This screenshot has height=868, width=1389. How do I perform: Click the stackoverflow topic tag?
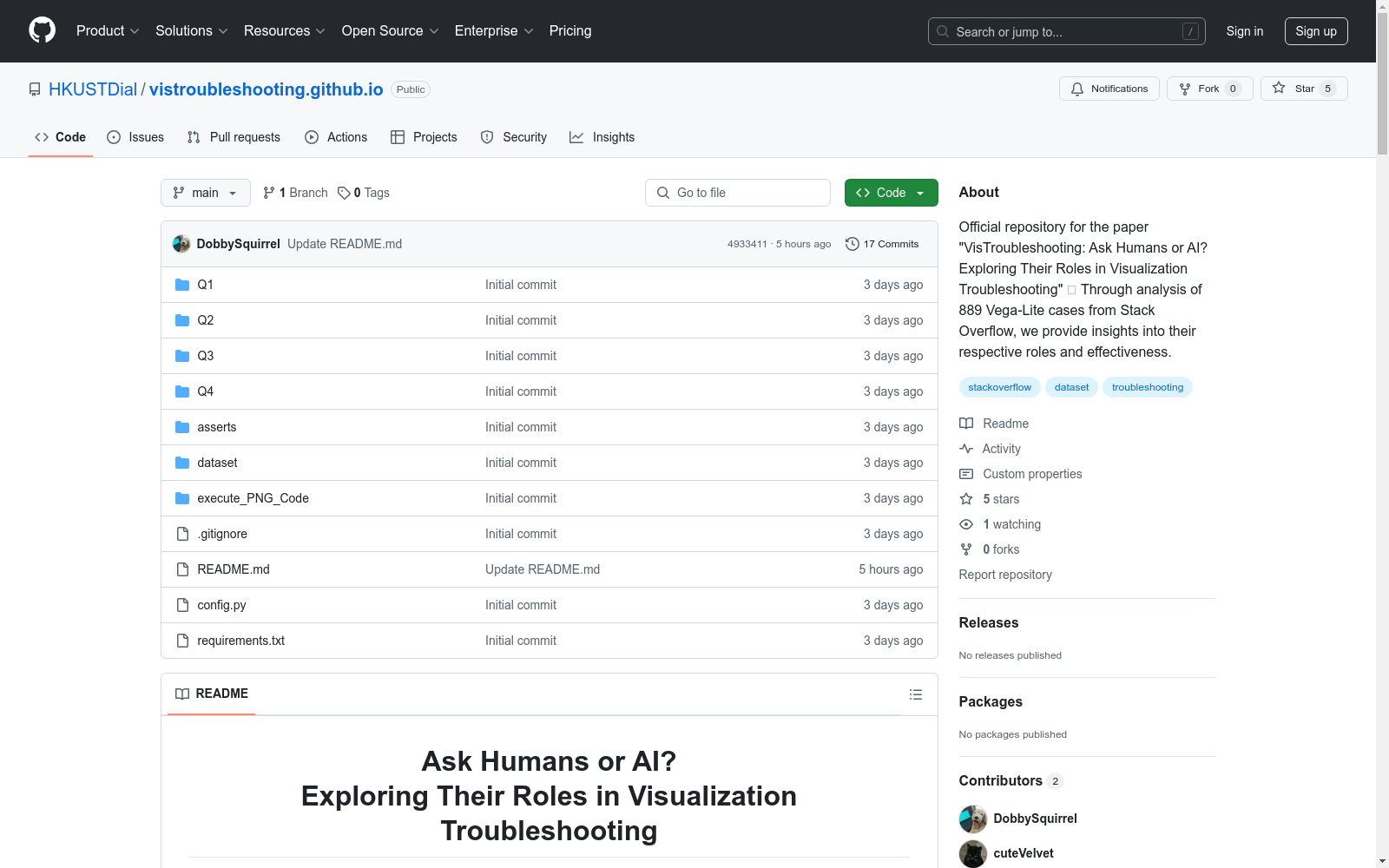1000,387
